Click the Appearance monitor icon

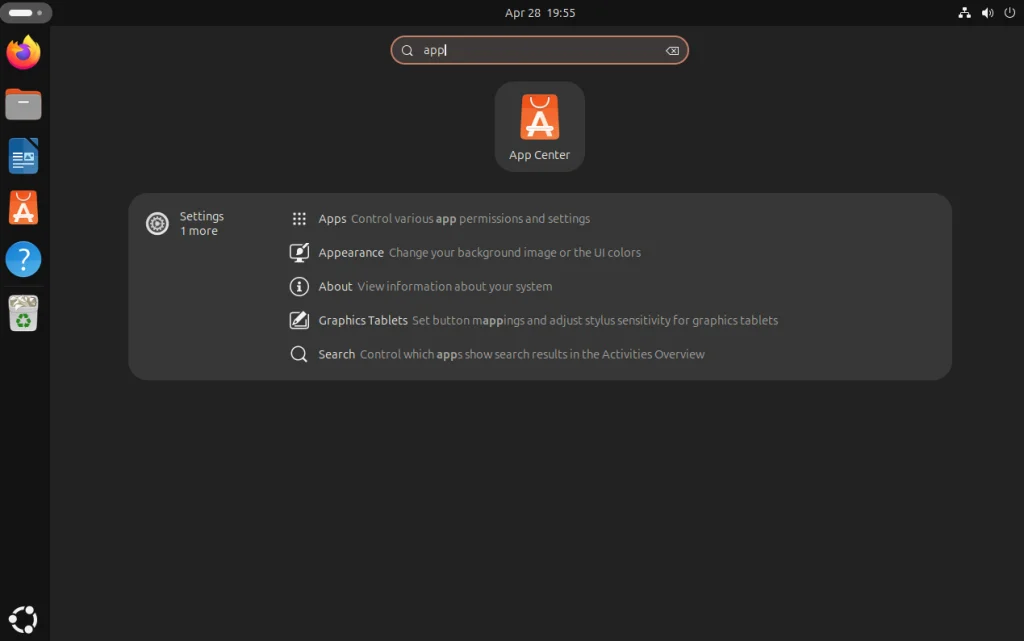(299, 253)
